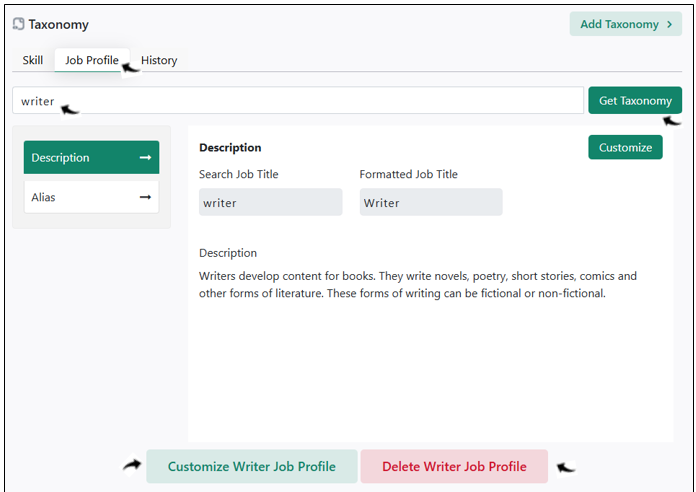This screenshot has height=492, width=696.
Task: Click the bold Description heading
Action: click(230, 147)
